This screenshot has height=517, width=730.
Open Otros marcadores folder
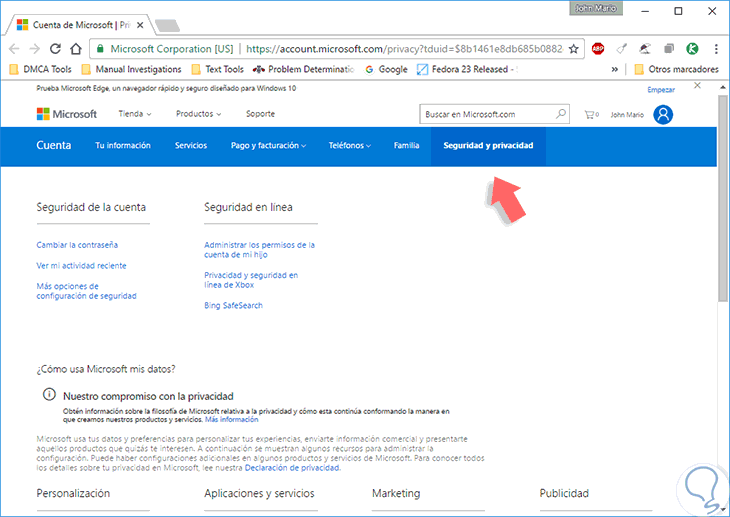click(x=676, y=69)
